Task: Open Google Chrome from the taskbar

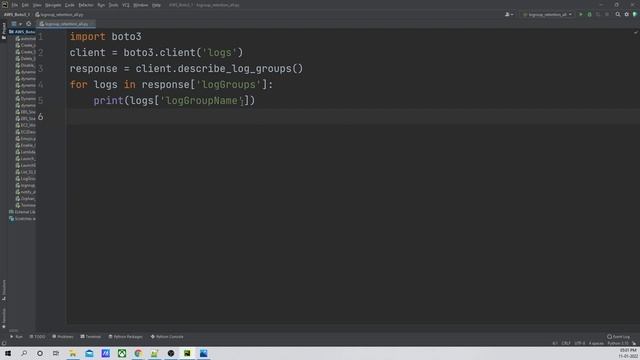Action: [x=138, y=353]
